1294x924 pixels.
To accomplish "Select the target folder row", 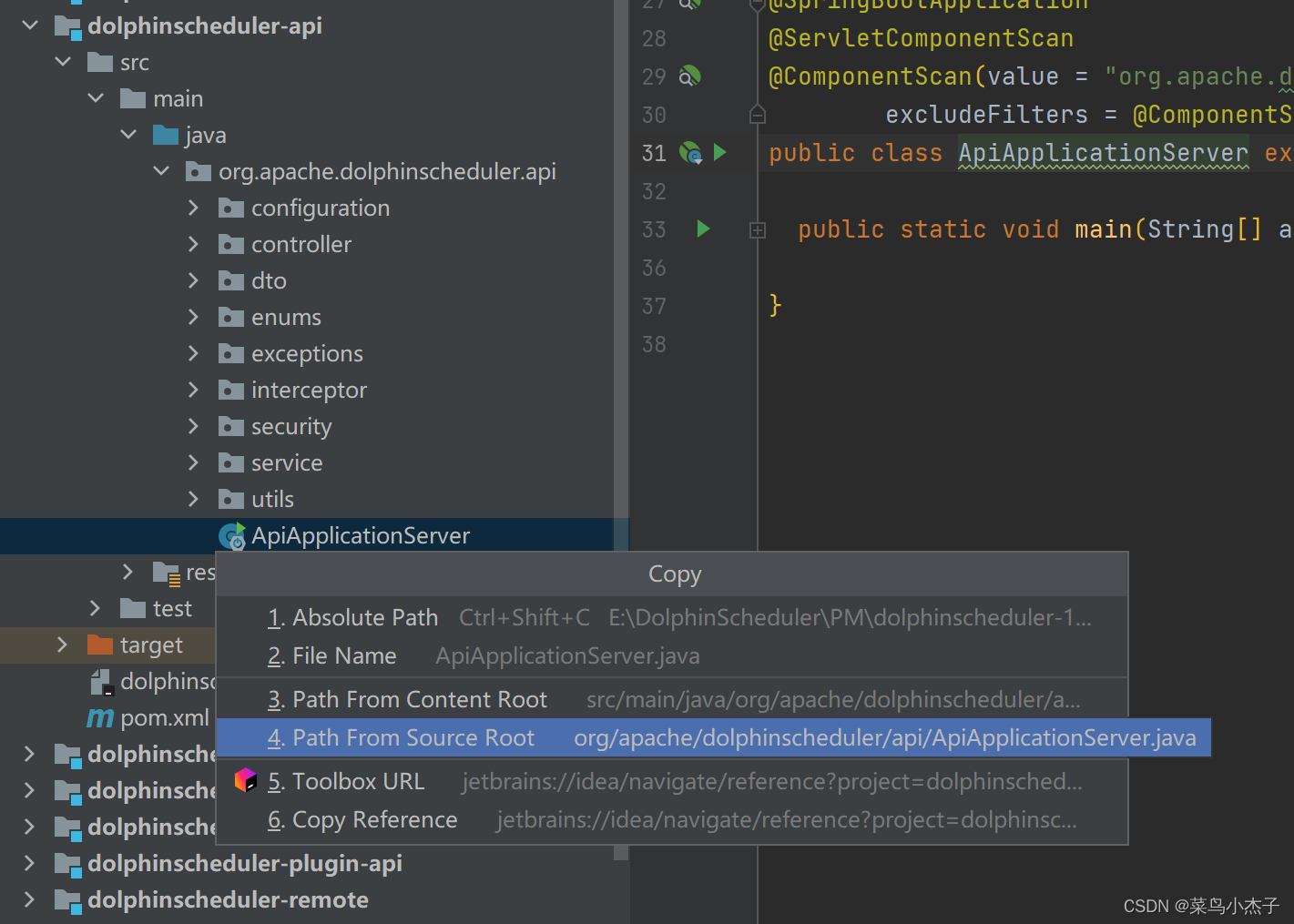I will [107, 645].
